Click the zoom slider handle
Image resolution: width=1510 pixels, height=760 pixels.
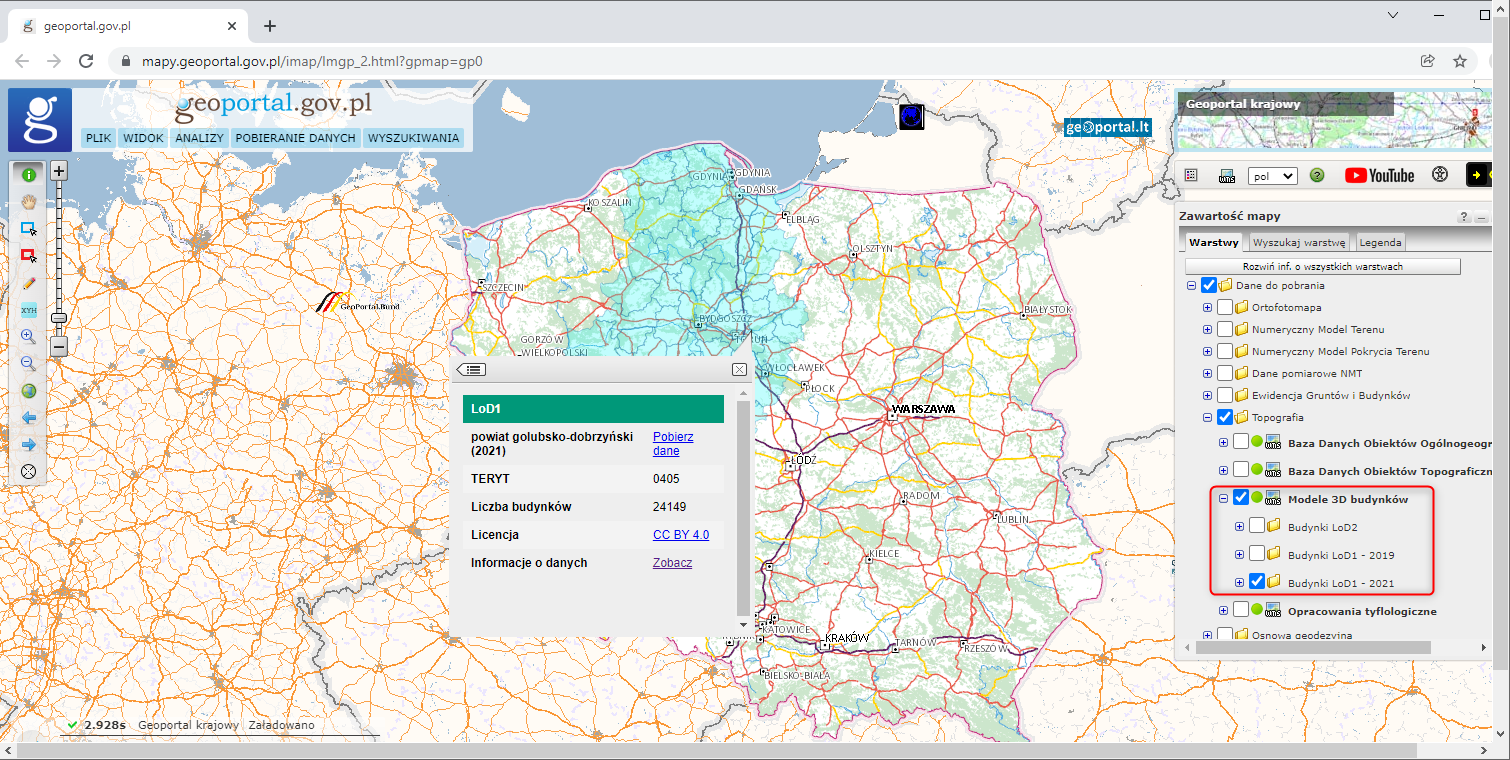tap(59, 318)
